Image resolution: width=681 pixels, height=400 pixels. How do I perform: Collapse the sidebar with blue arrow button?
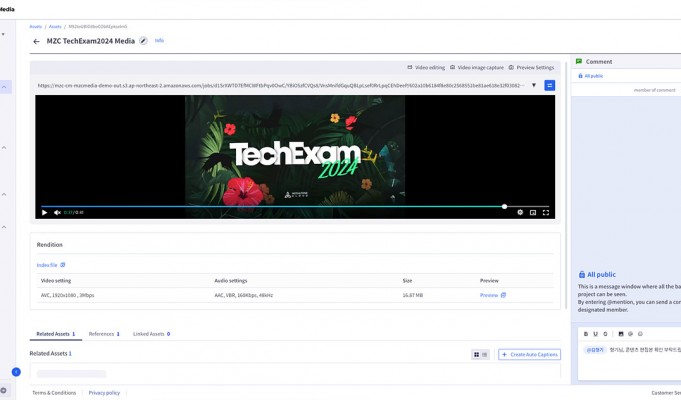point(16,372)
